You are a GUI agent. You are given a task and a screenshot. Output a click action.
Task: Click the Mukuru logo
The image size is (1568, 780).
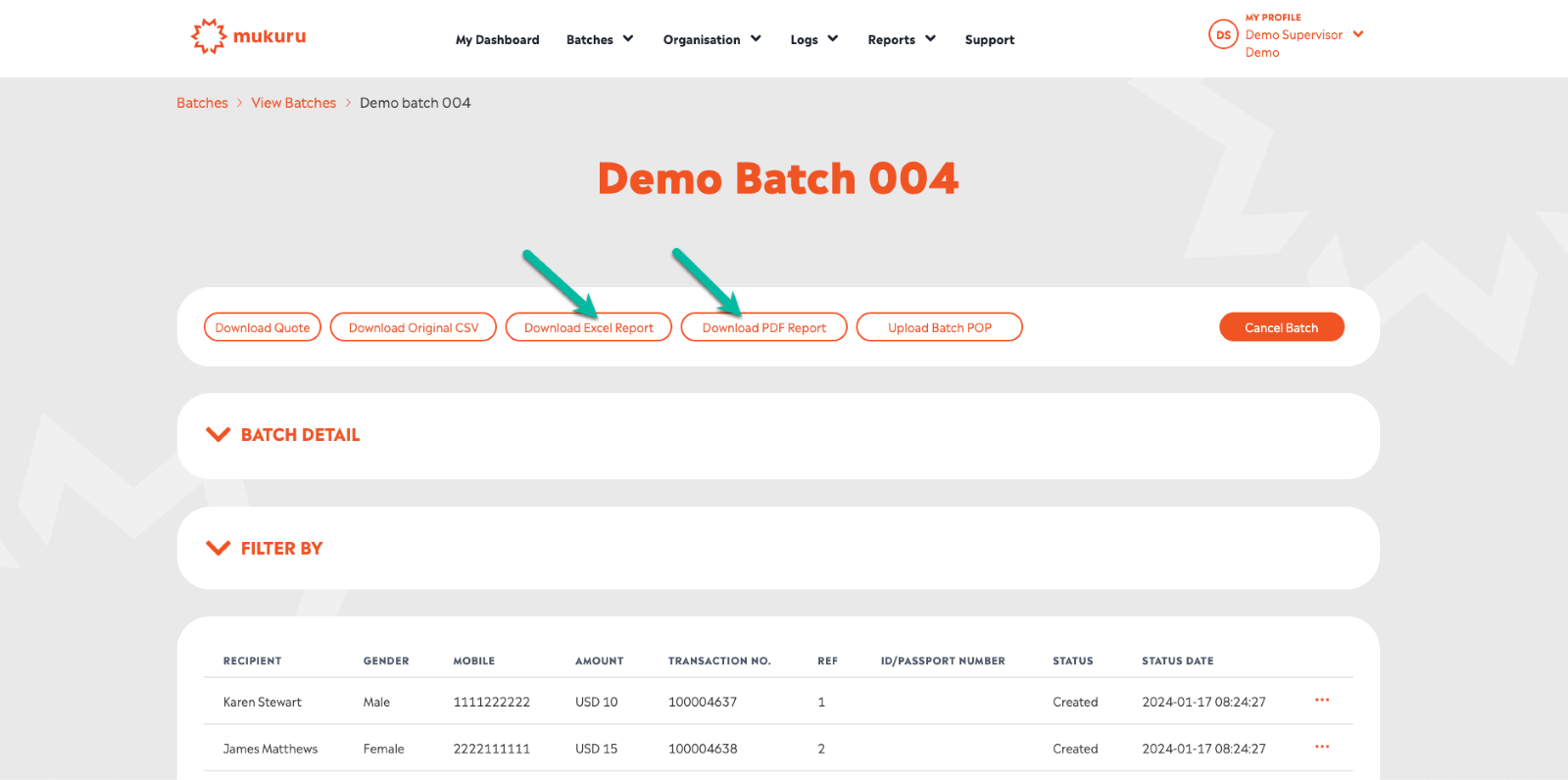(248, 36)
